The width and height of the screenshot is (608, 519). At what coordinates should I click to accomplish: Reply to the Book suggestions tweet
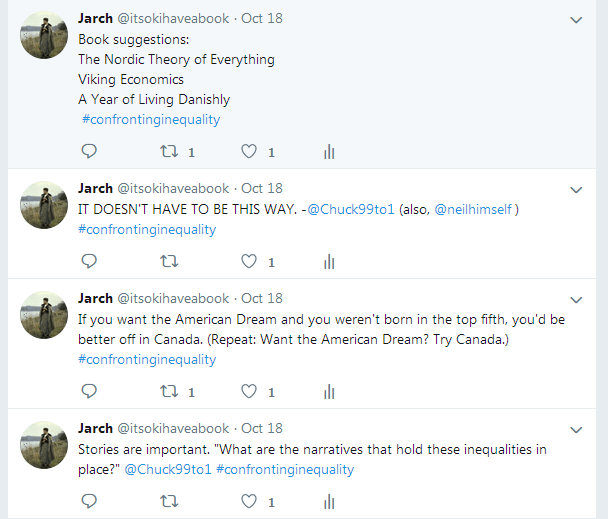pos(89,151)
